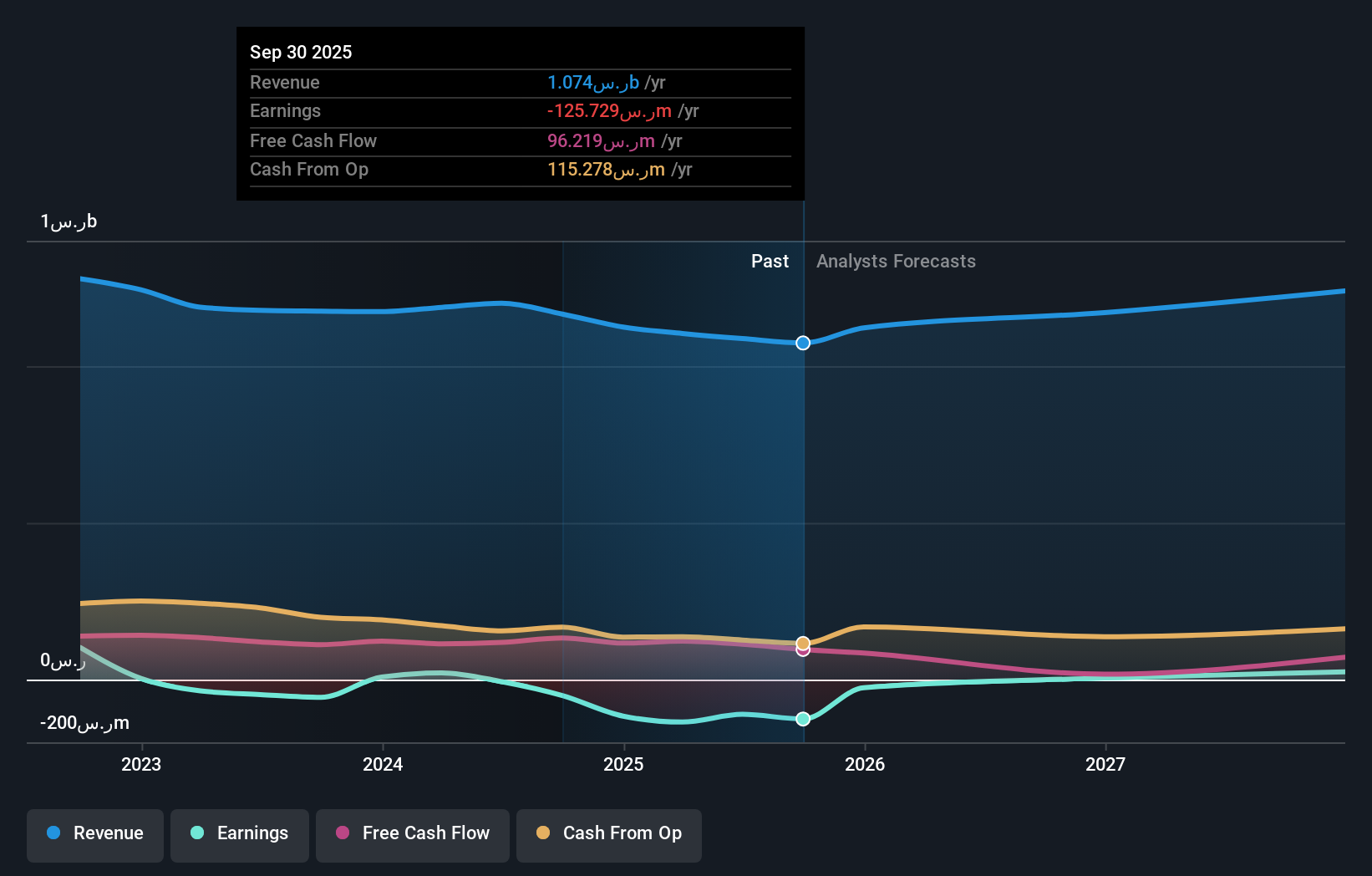Switch to the Analysts Forecasts view
Image resolution: width=1372 pixels, height=876 pixels.
coord(895,261)
